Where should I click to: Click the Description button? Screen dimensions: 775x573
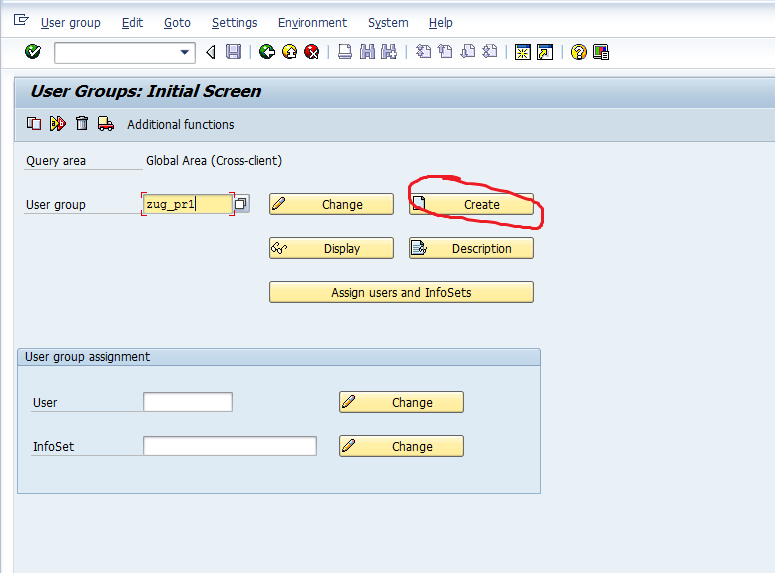pyautogui.click(x=472, y=248)
